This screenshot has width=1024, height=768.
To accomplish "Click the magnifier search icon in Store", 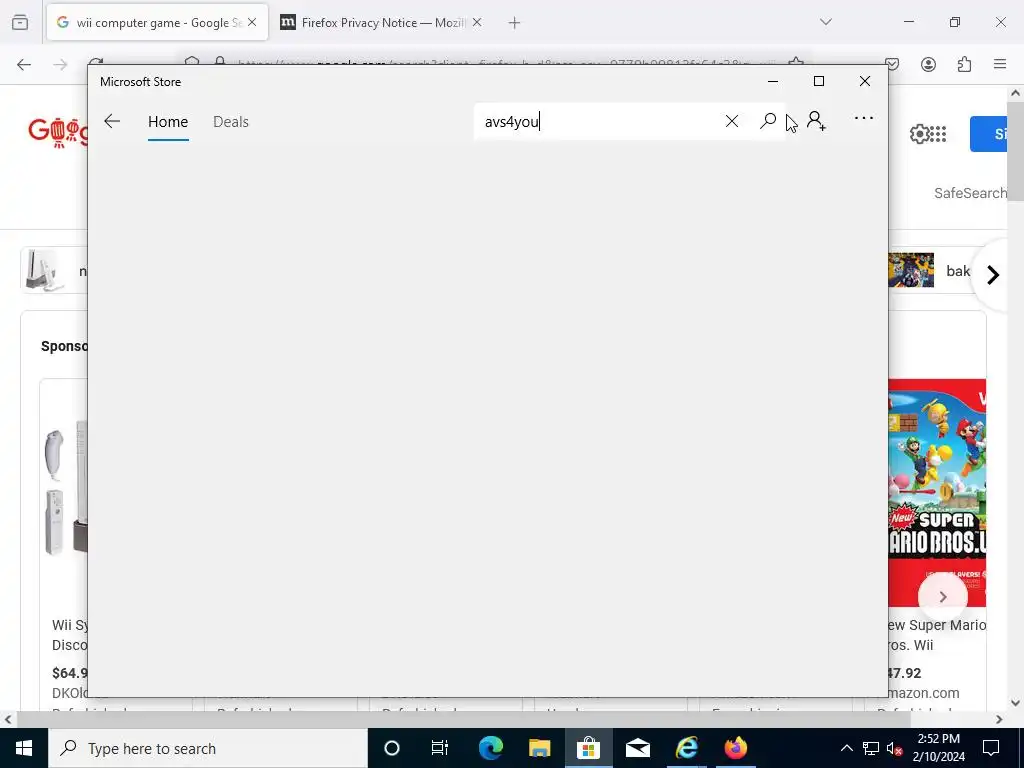I will (768, 121).
